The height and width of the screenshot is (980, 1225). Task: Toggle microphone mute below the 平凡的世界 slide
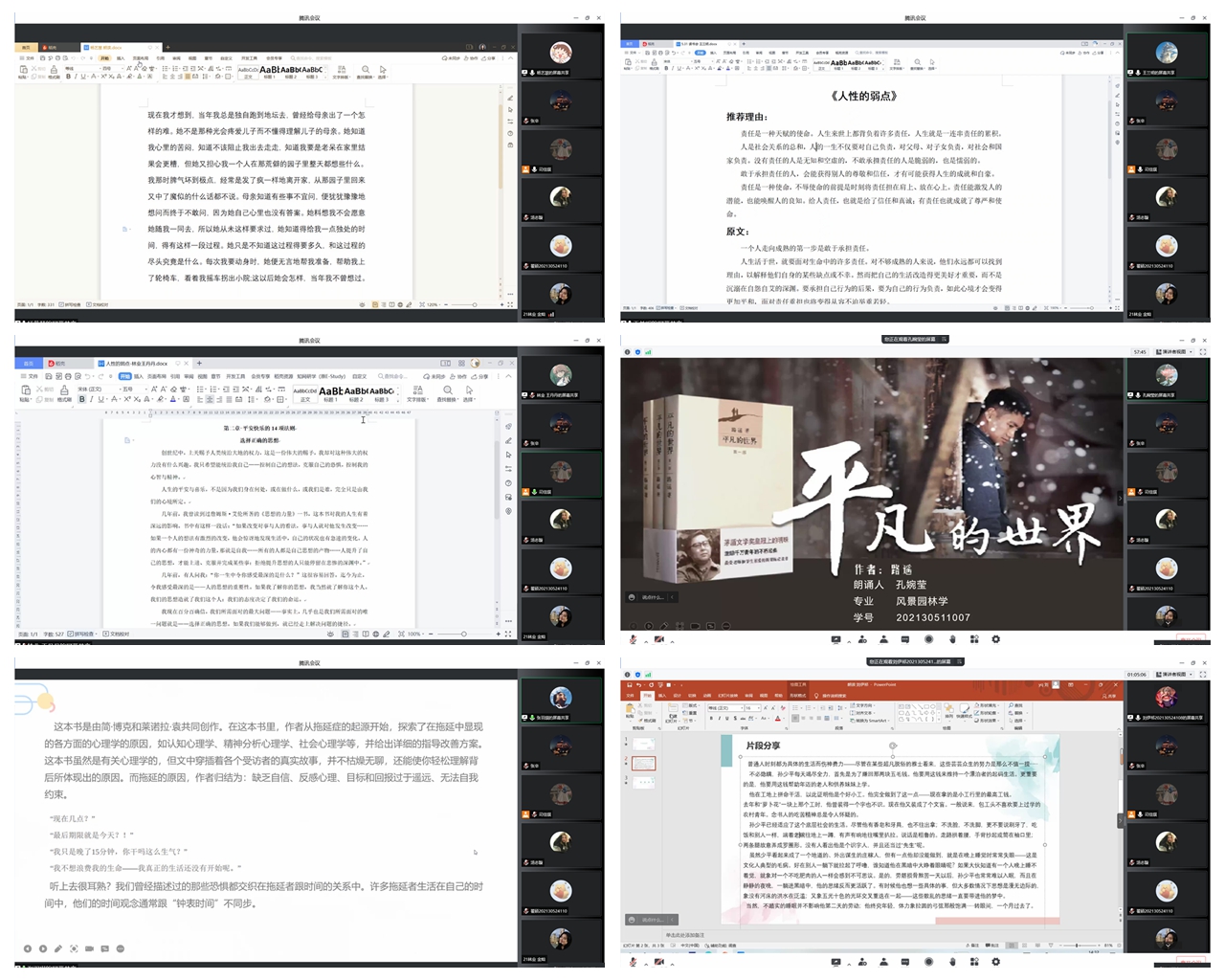coord(633,639)
